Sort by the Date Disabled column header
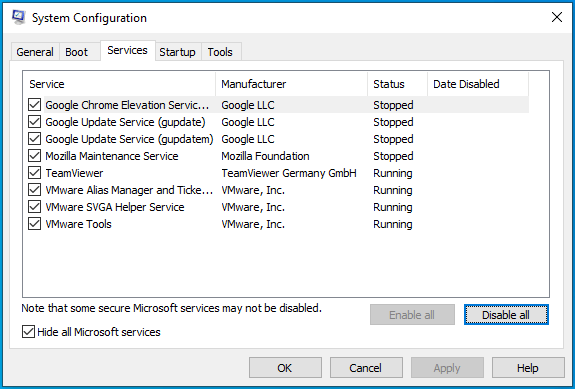 point(478,84)
